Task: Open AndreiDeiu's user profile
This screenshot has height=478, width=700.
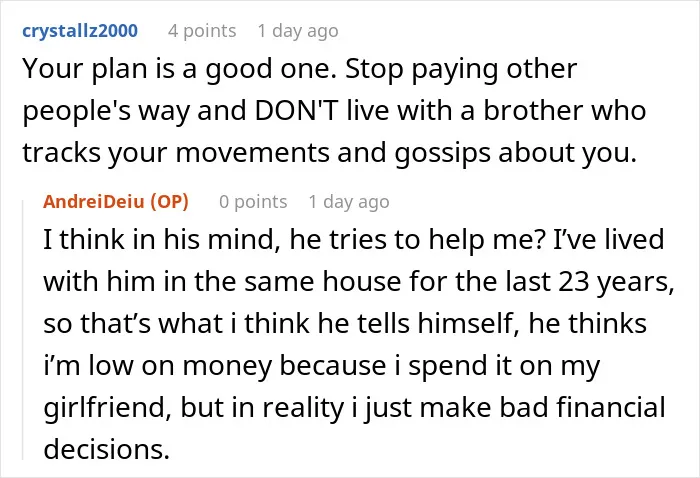Action: (x=94, y=202)
